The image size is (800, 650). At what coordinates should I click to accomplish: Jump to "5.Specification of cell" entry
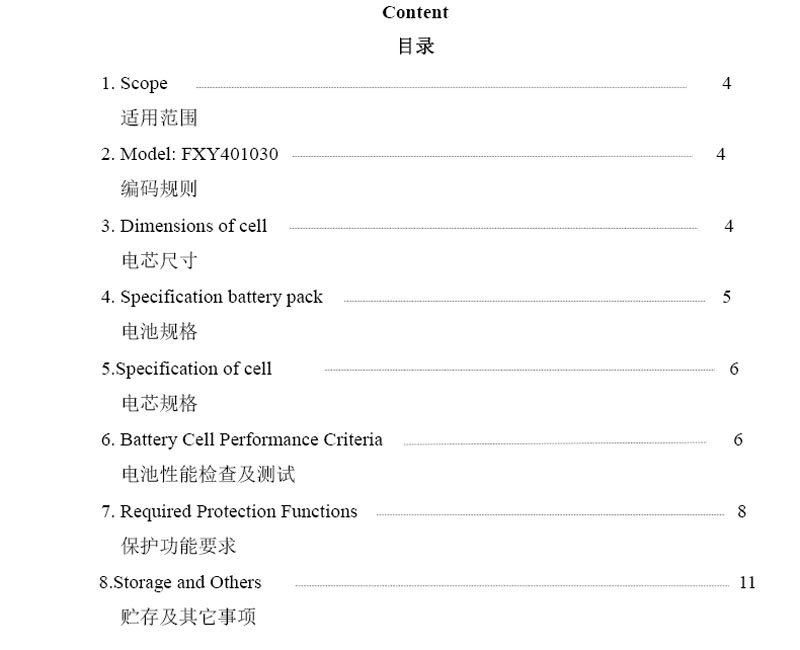(x=186, y=369)
